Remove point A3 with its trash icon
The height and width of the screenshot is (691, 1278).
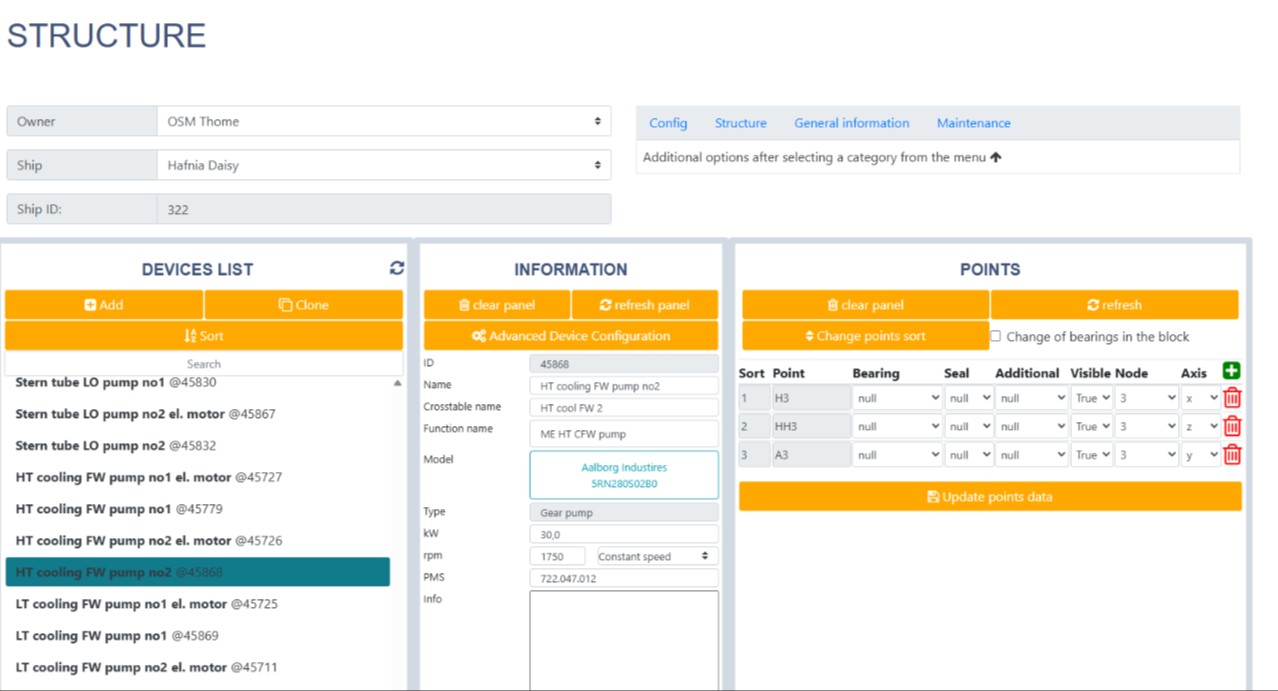pos(1232,454)
